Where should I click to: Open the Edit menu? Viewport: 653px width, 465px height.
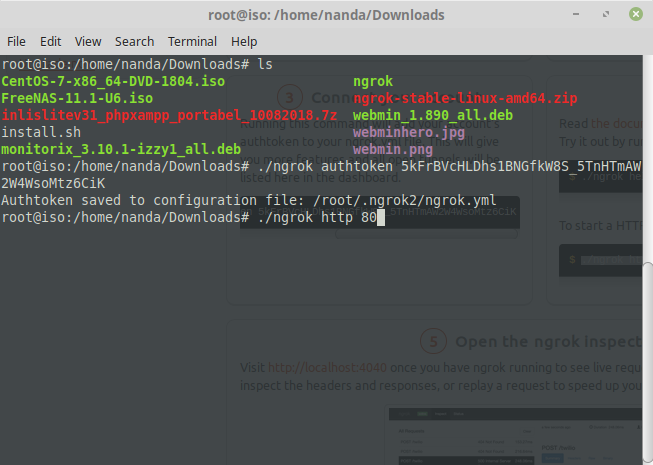[x=50, y=42]
